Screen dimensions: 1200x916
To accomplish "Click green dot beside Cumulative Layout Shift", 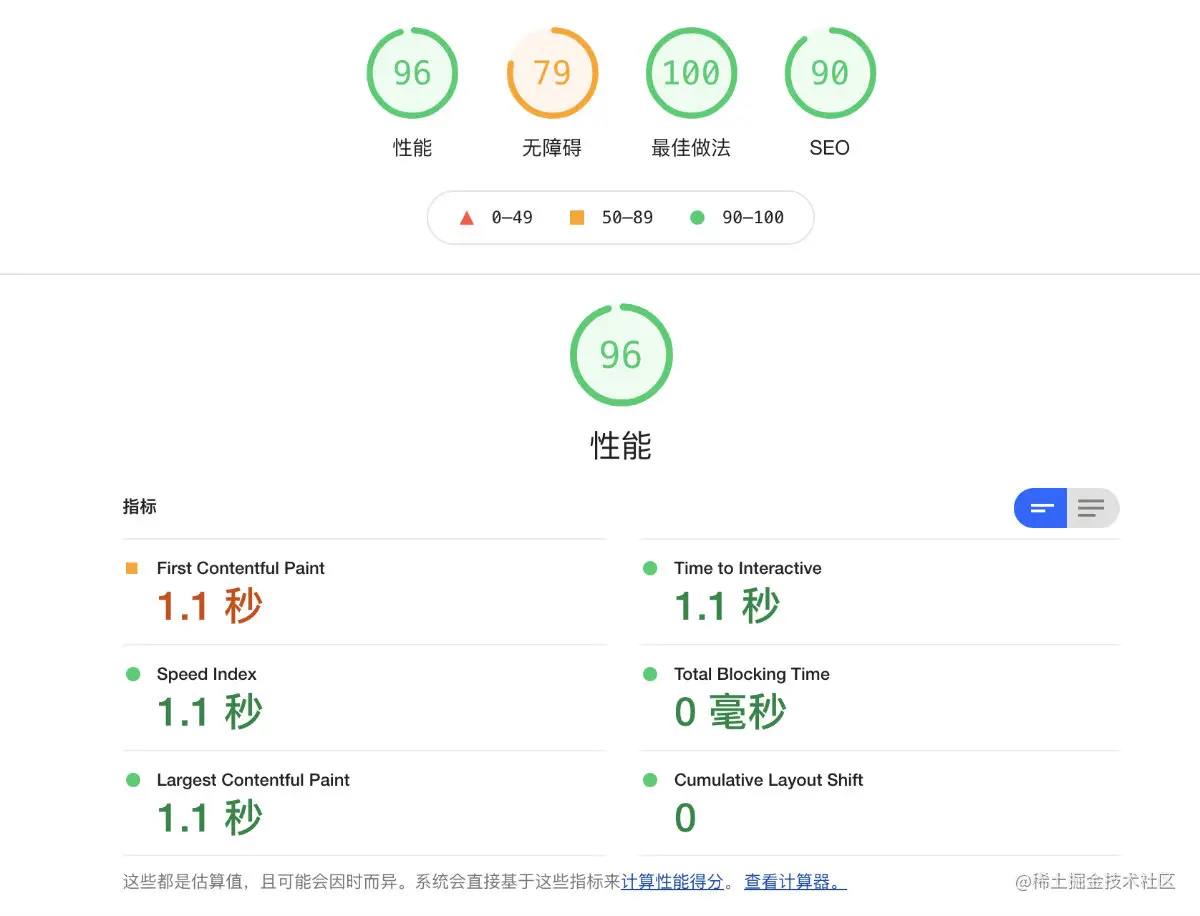I will pyautogui.click(x=650, y=780).
